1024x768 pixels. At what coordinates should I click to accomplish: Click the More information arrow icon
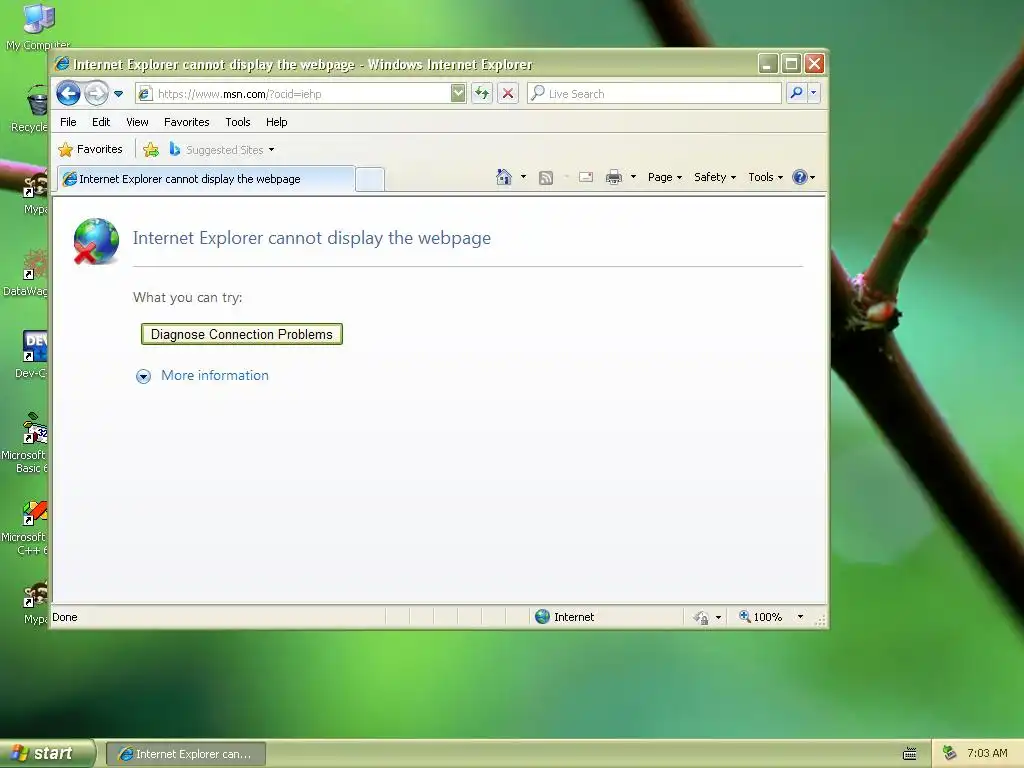143,376
